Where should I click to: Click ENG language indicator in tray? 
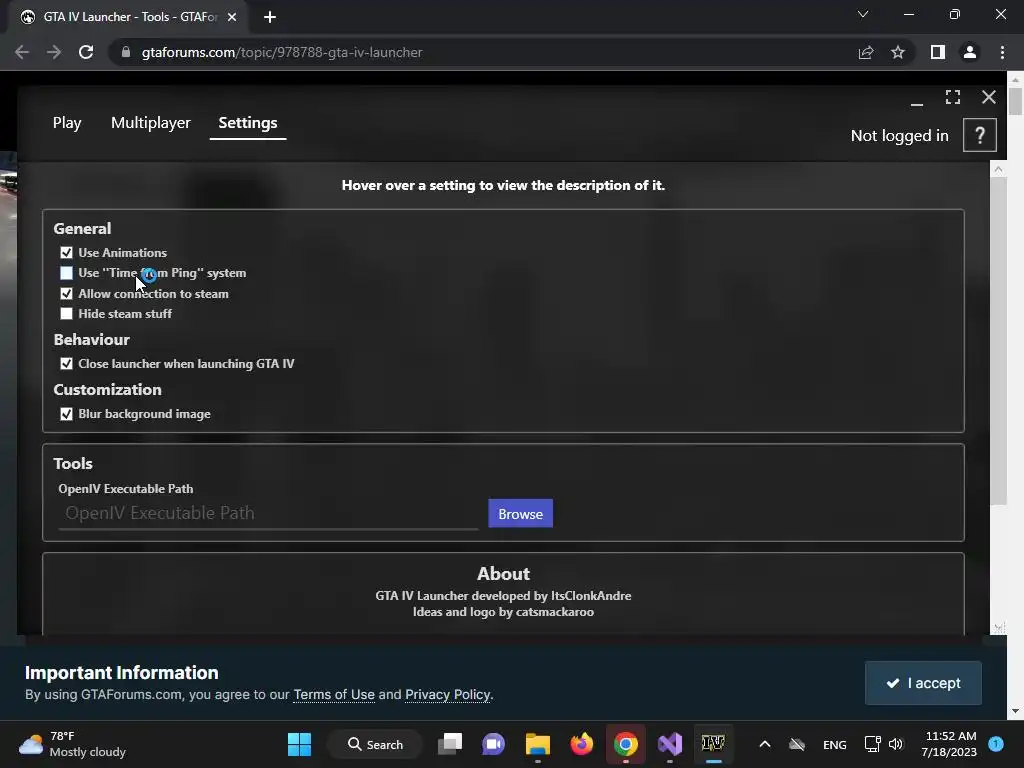click(x=835, y=744)
